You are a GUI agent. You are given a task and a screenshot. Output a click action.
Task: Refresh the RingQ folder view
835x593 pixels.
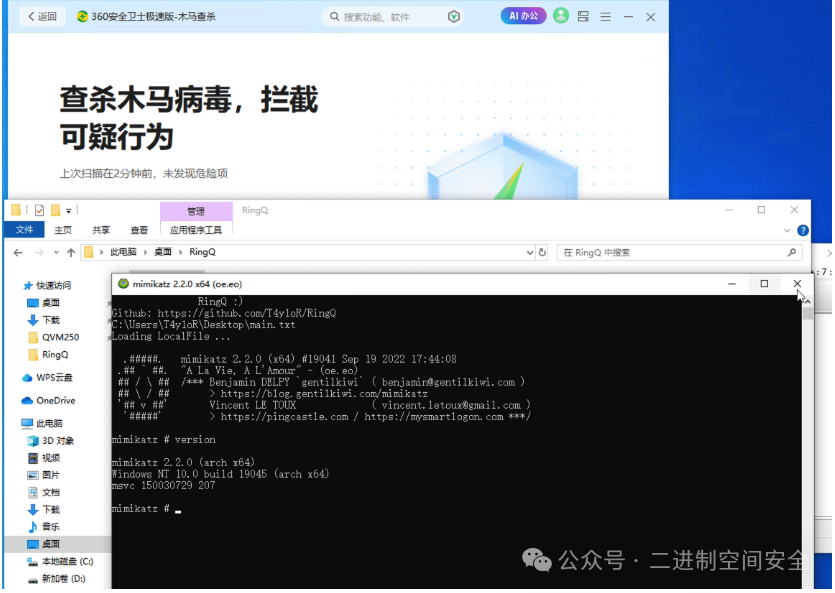(542, 252)
